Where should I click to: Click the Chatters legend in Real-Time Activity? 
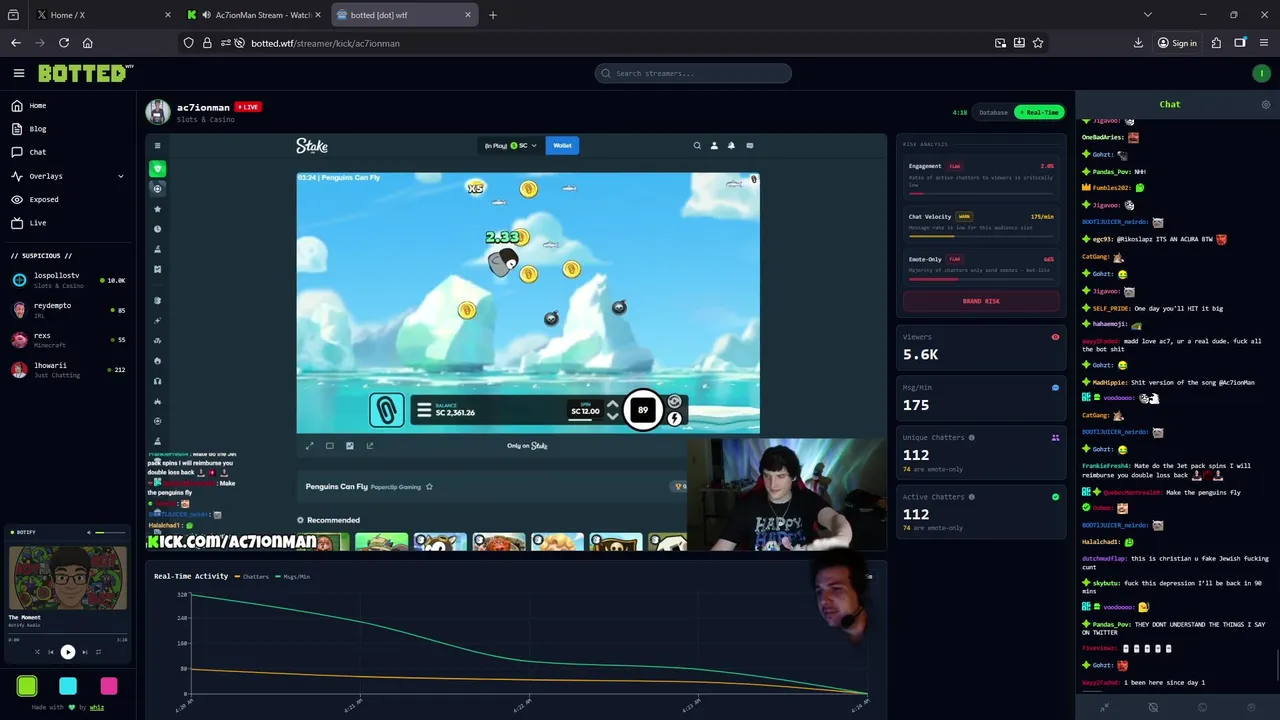click(x=251, y=576)
